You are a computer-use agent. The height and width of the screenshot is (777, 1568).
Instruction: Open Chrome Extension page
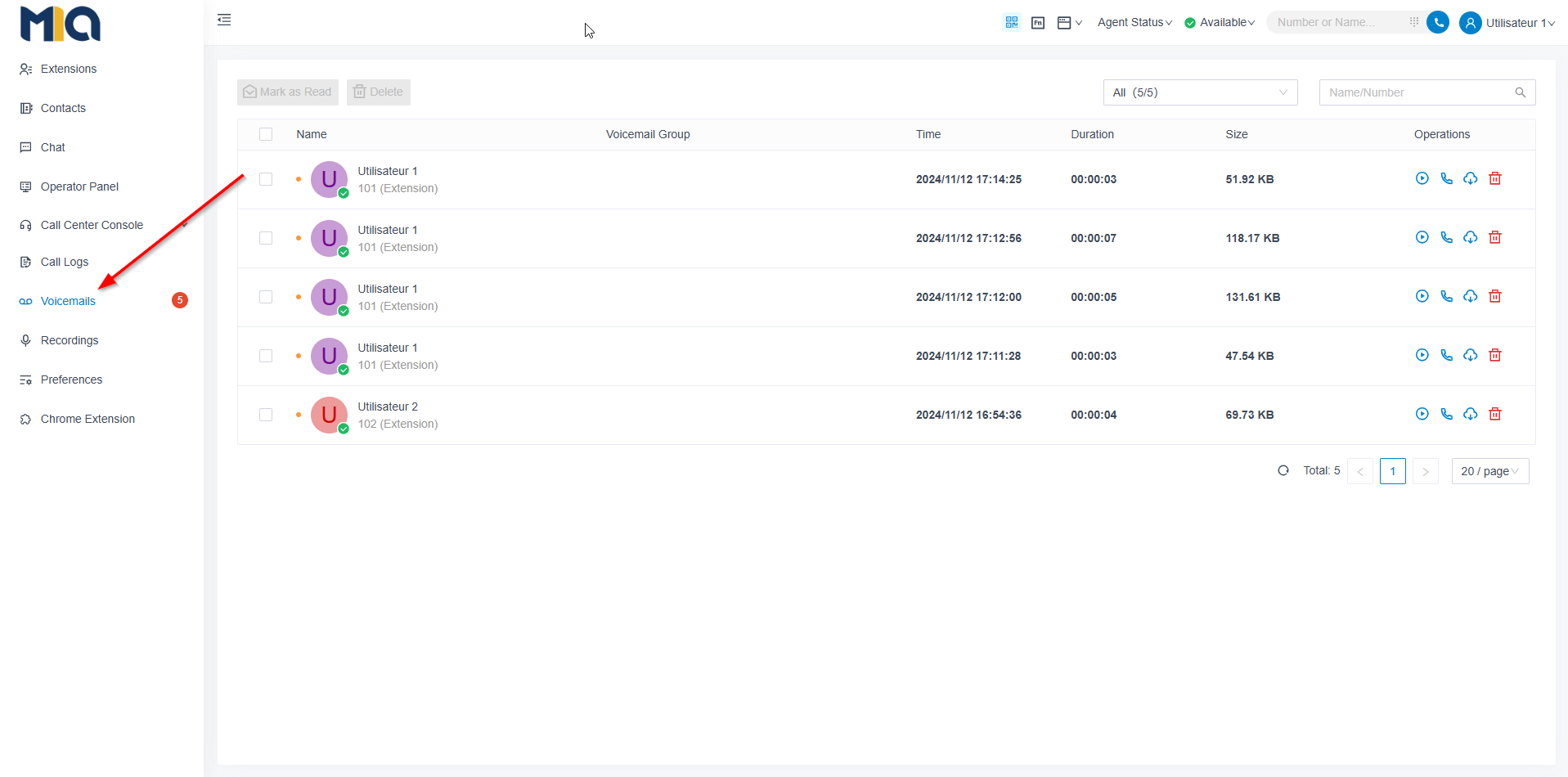point(88,419)
